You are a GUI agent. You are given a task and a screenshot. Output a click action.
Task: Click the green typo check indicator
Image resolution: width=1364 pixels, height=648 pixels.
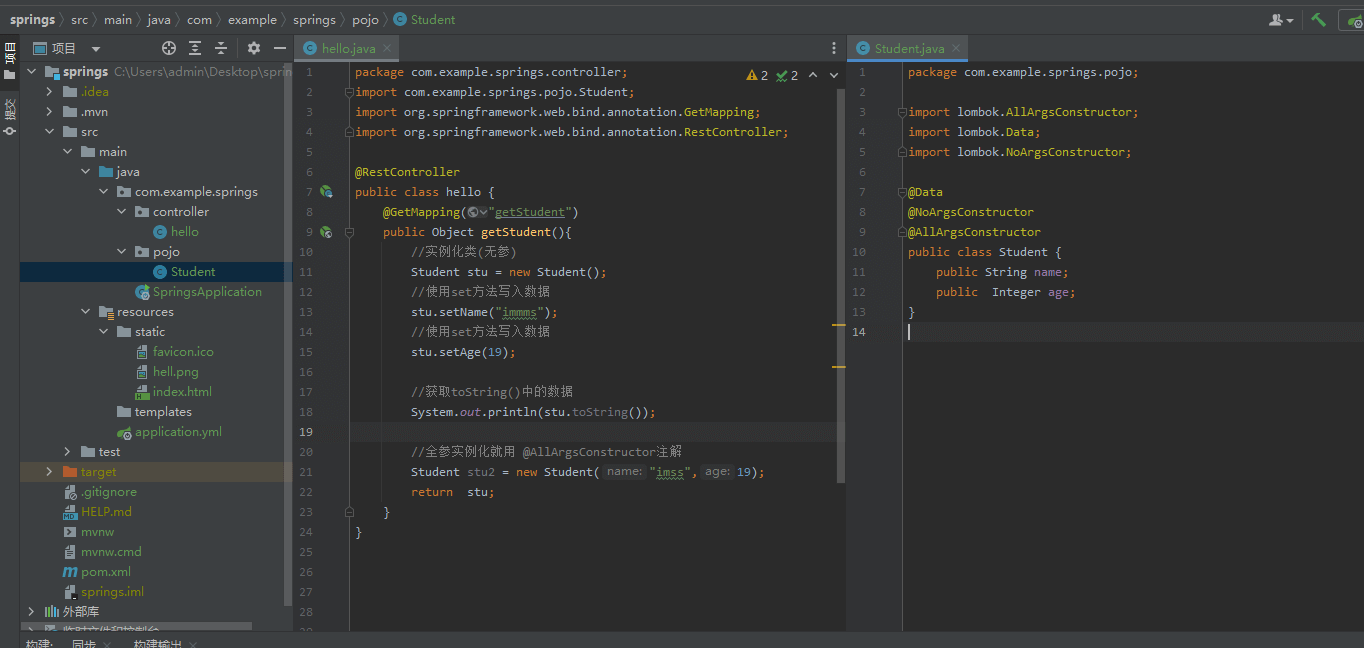tap(787, 75)
